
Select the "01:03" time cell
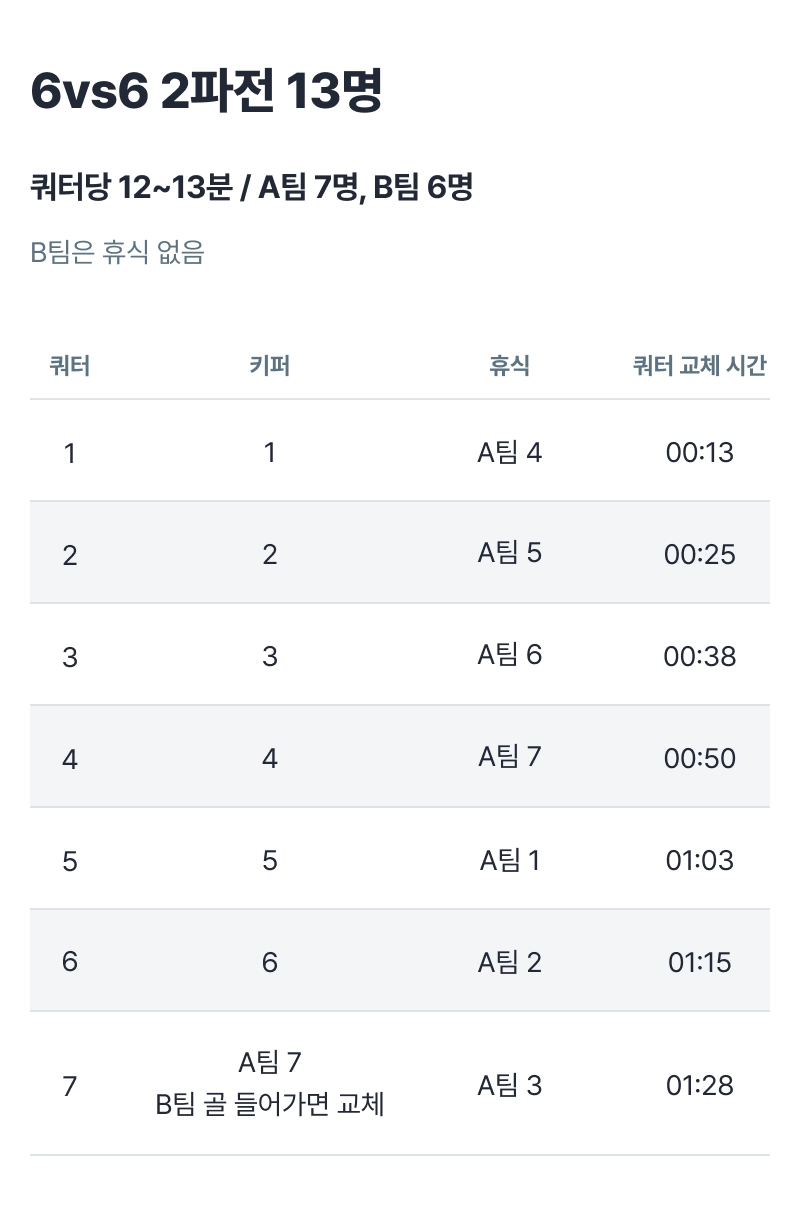(x=699, y=861)
